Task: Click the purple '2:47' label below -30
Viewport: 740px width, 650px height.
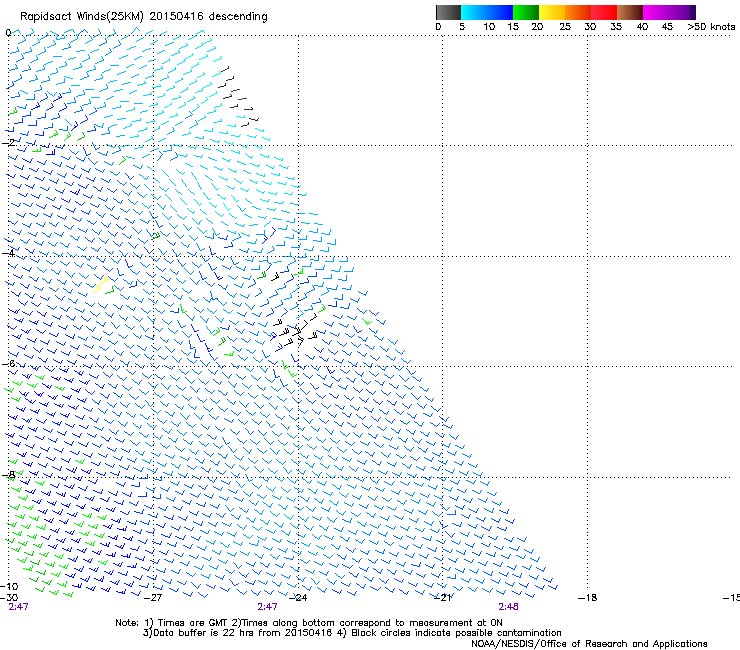Action: click(x=18, y=607)
